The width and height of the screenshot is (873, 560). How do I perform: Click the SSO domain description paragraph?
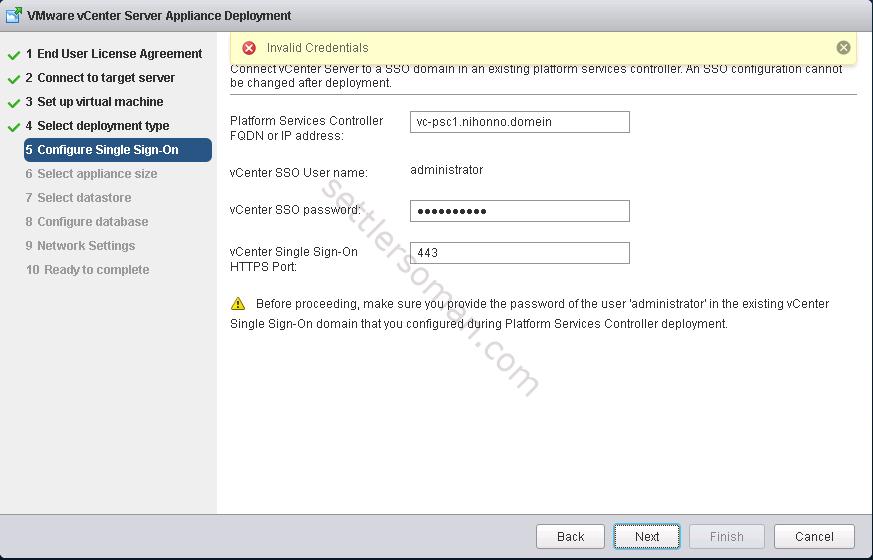click(536, 76)
